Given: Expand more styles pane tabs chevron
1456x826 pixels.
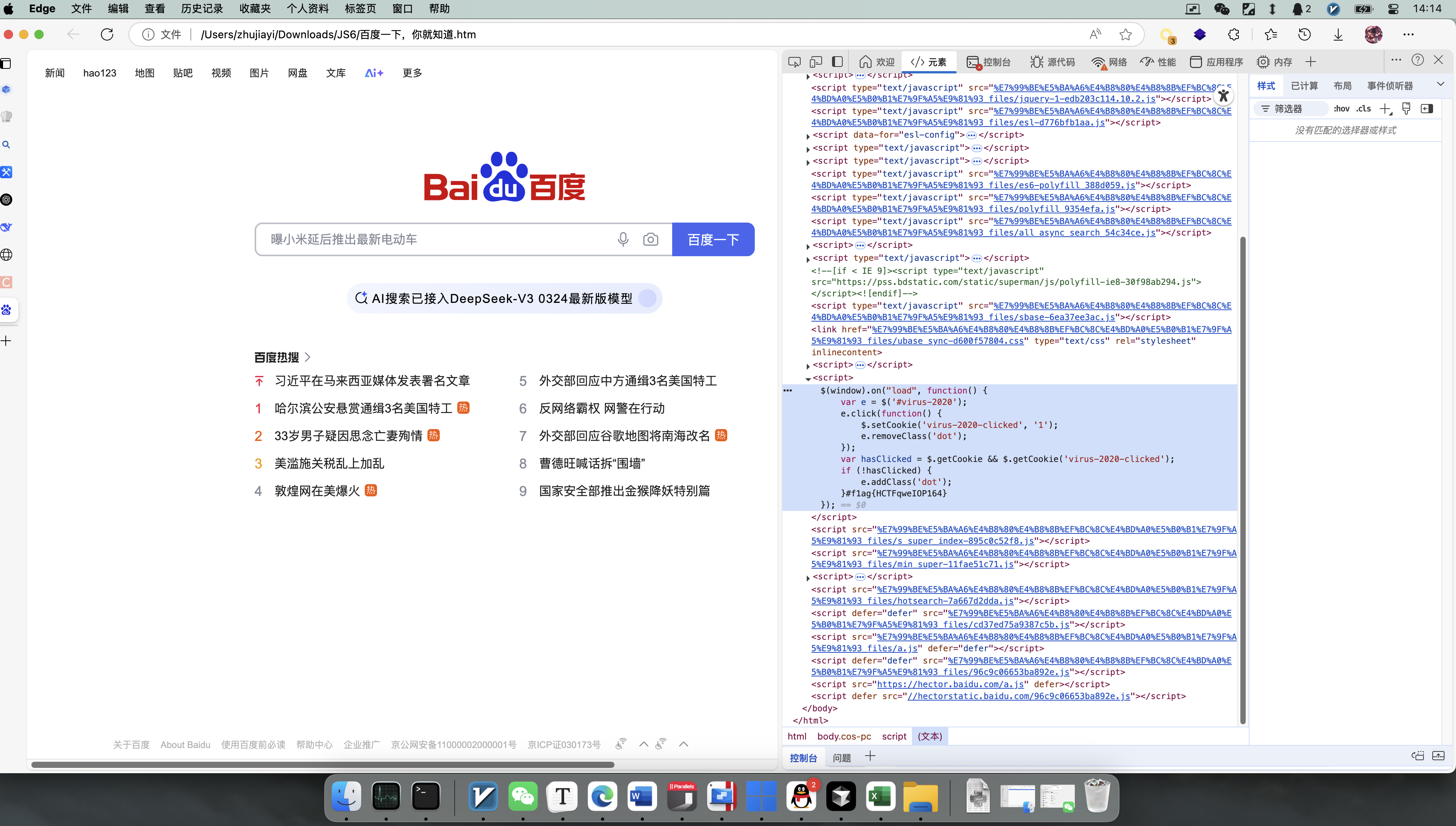Looking at the screenshot, I should 1440,85.
